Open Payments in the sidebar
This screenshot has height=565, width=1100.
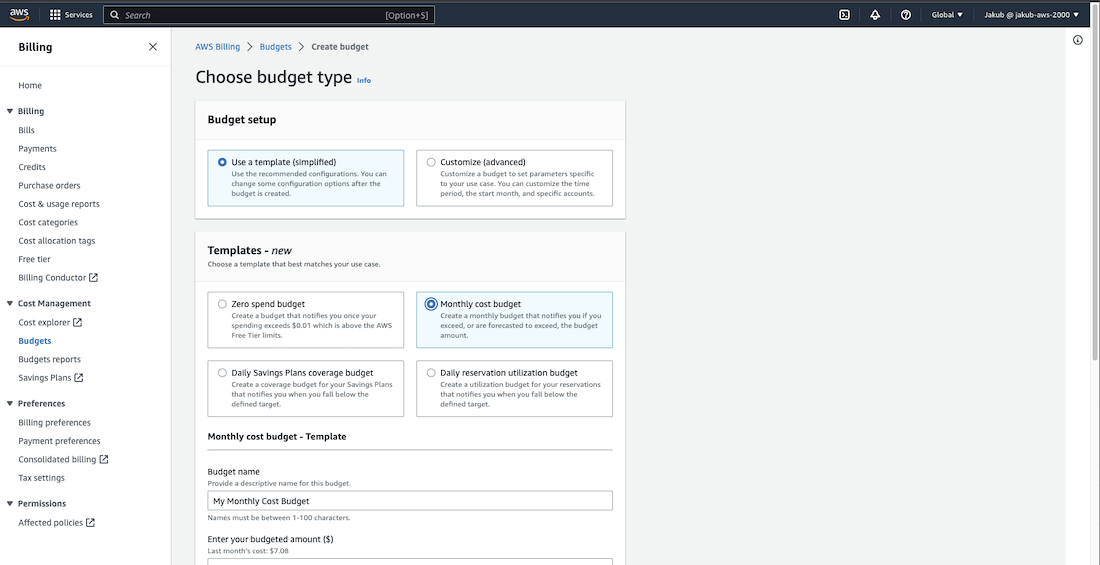pyautogui.click(x=37, y=149)
